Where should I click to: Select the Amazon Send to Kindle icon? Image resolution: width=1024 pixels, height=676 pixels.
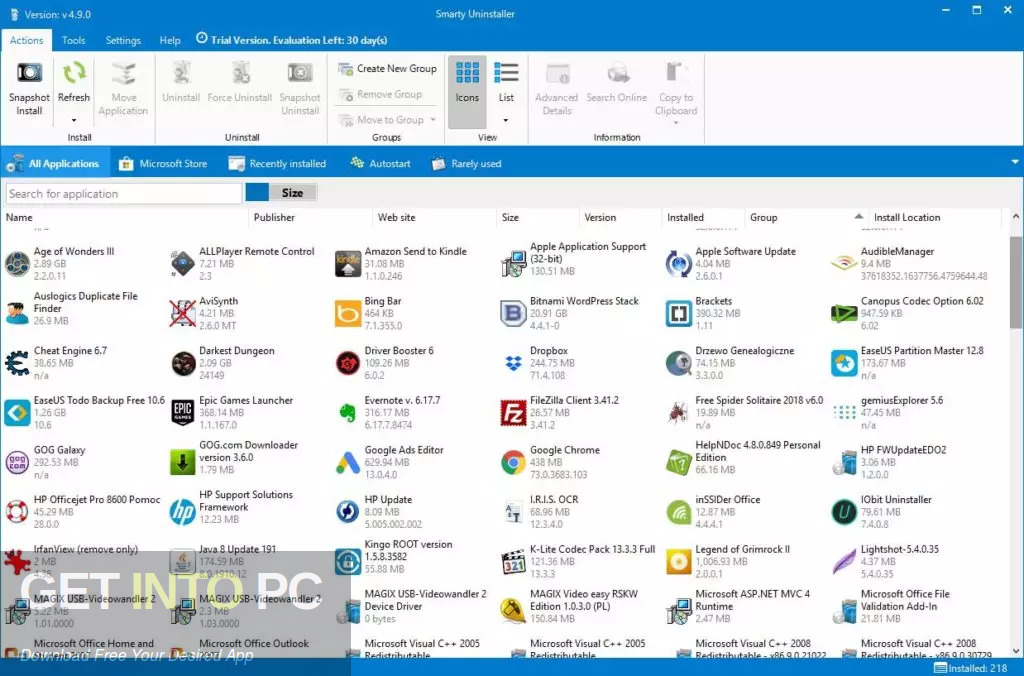tap(348, 264)
